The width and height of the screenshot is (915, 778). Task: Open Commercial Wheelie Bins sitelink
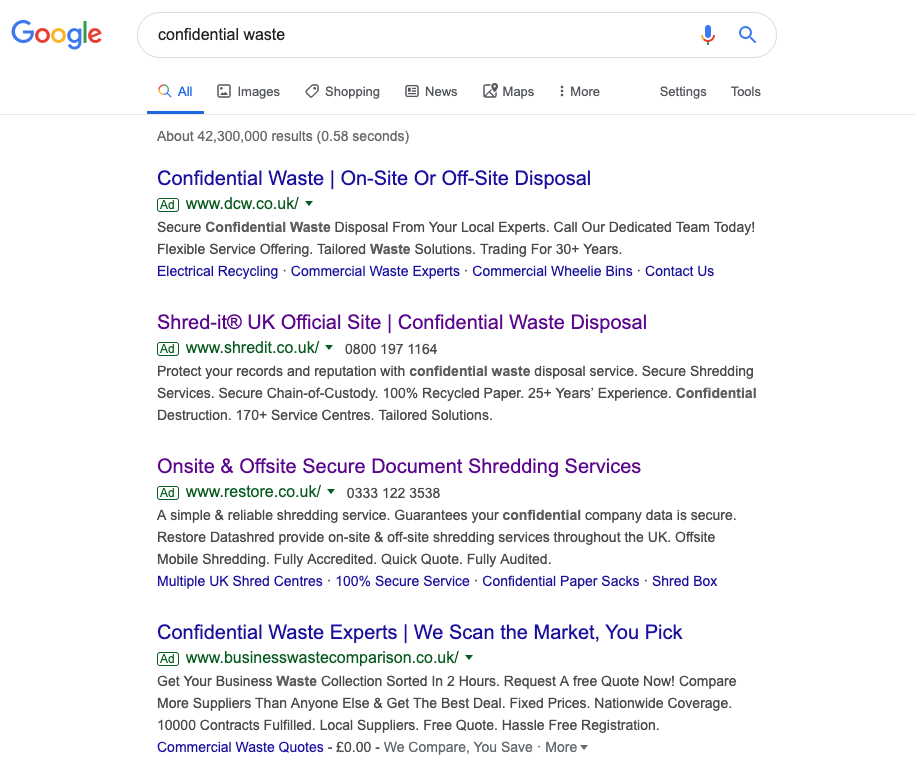[x=552, y=271]
